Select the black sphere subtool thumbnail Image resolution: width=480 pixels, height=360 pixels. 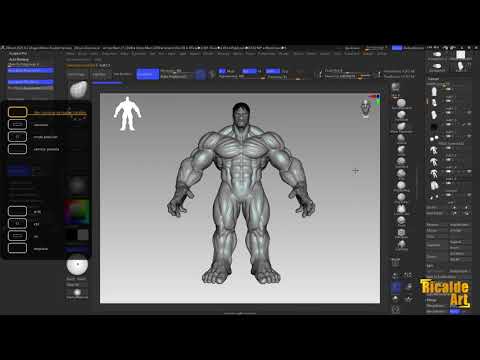(x=434, y=127)
